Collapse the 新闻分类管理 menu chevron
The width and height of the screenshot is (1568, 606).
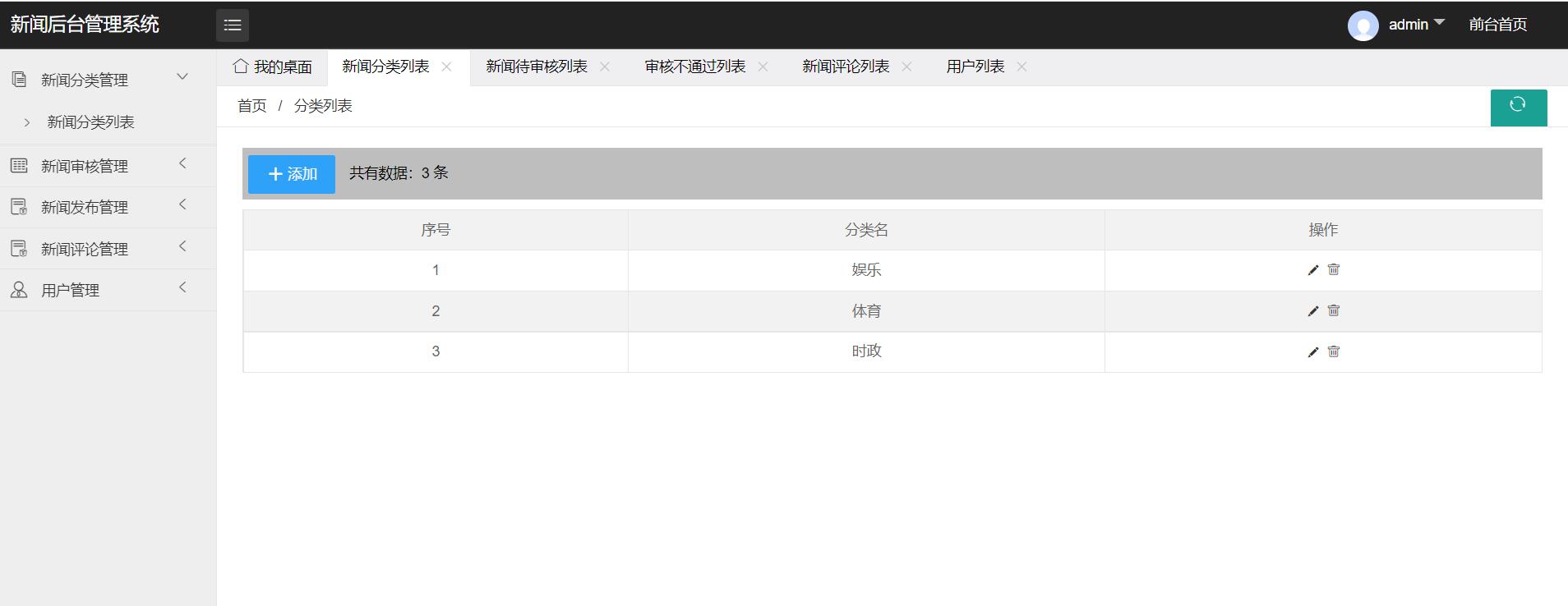click(x=182, y=77)
